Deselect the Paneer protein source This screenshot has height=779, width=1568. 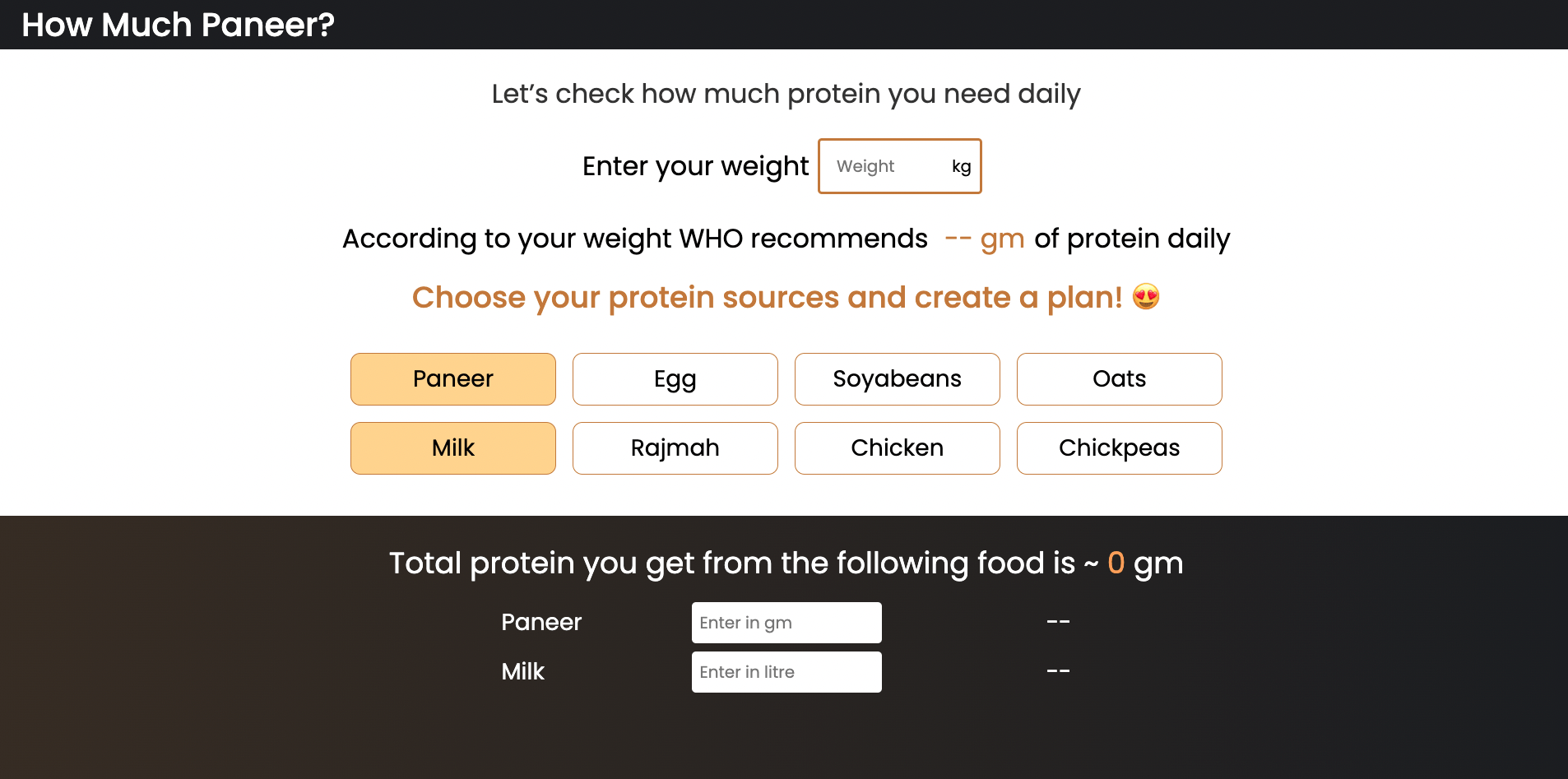[x=452, y=379]
